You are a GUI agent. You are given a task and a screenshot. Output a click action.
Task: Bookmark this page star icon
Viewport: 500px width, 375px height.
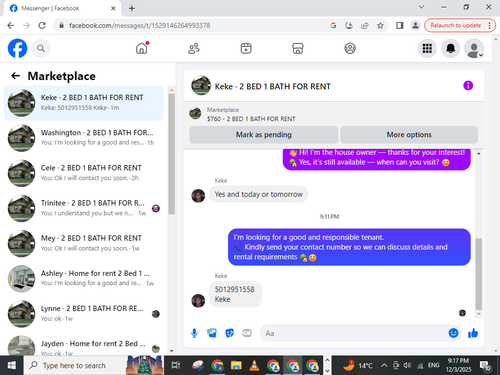(380, 25)
